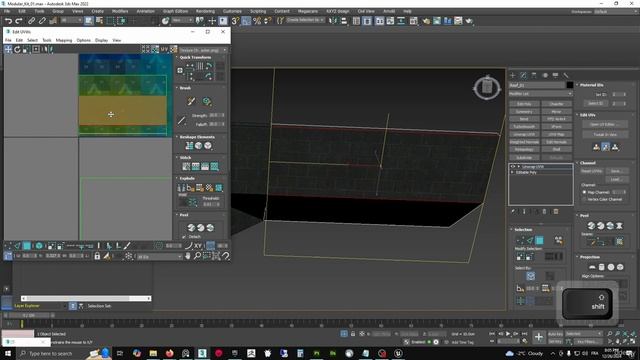The width and height of the screenshot is (640, 360).
Task: Collapse the Material IDs rollout
Action: tap(591, 85)
